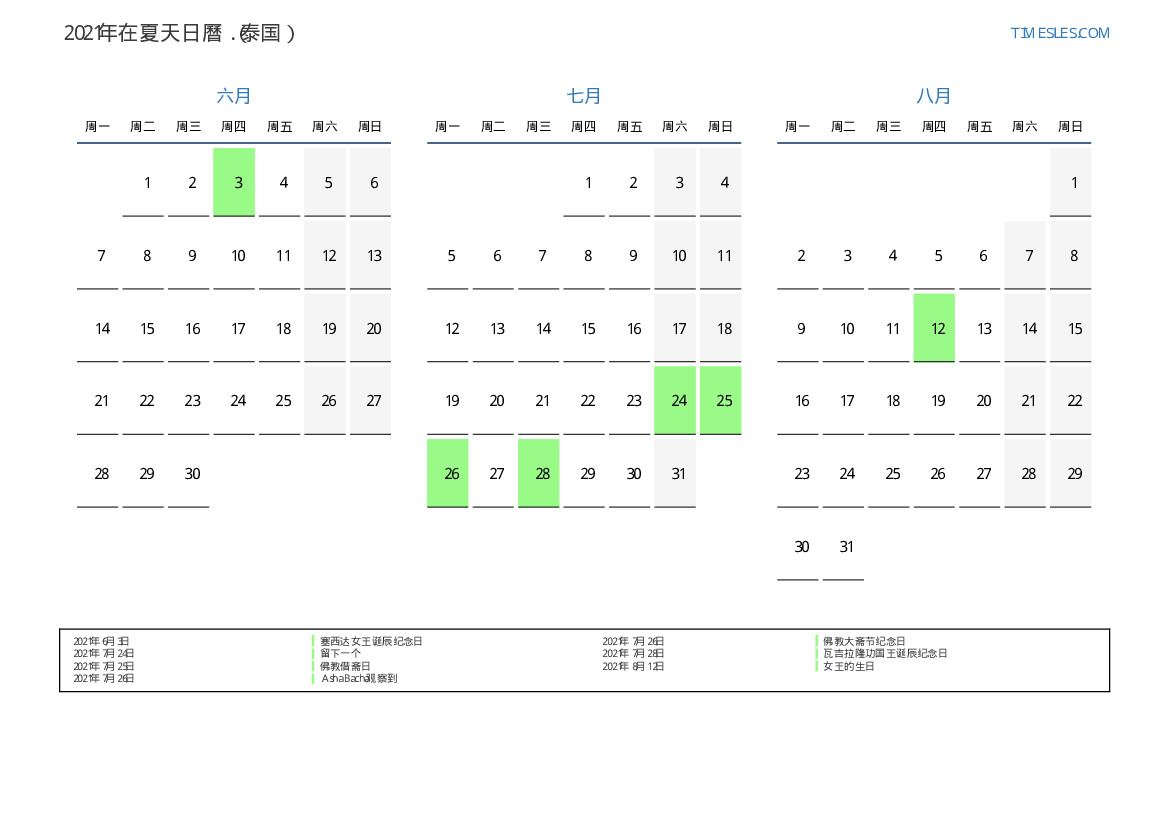Click the 瓦吉拉隆功国王诞辰纪念日 legend entry
This screenshot has width=1169, height=827.
(x=885, y=653)
